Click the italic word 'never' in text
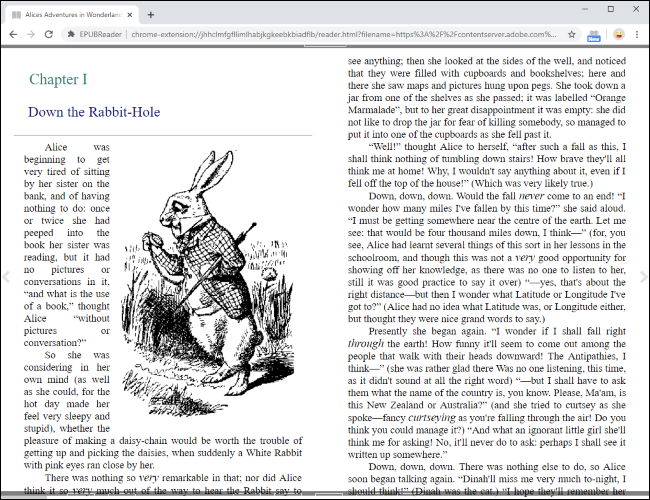This screenshot has width=650, height=500. (x=531, y=196)
